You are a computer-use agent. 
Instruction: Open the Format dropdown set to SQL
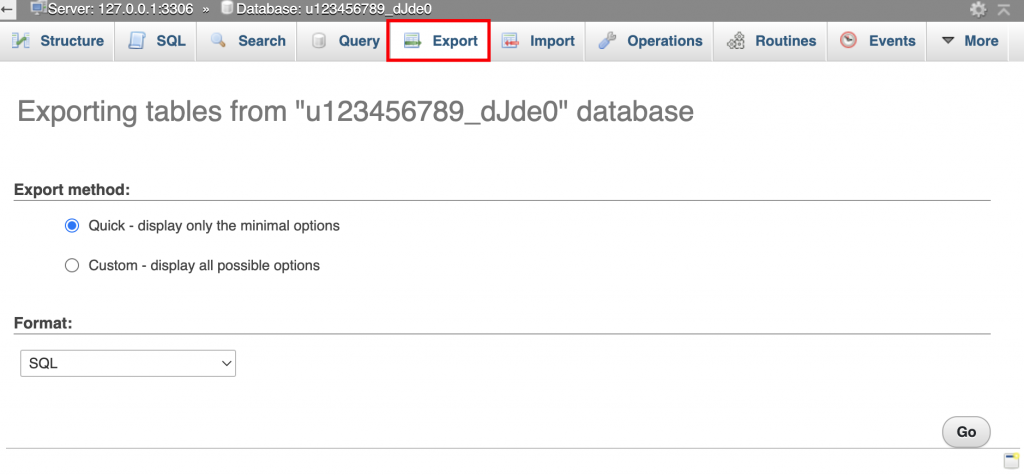128,364
